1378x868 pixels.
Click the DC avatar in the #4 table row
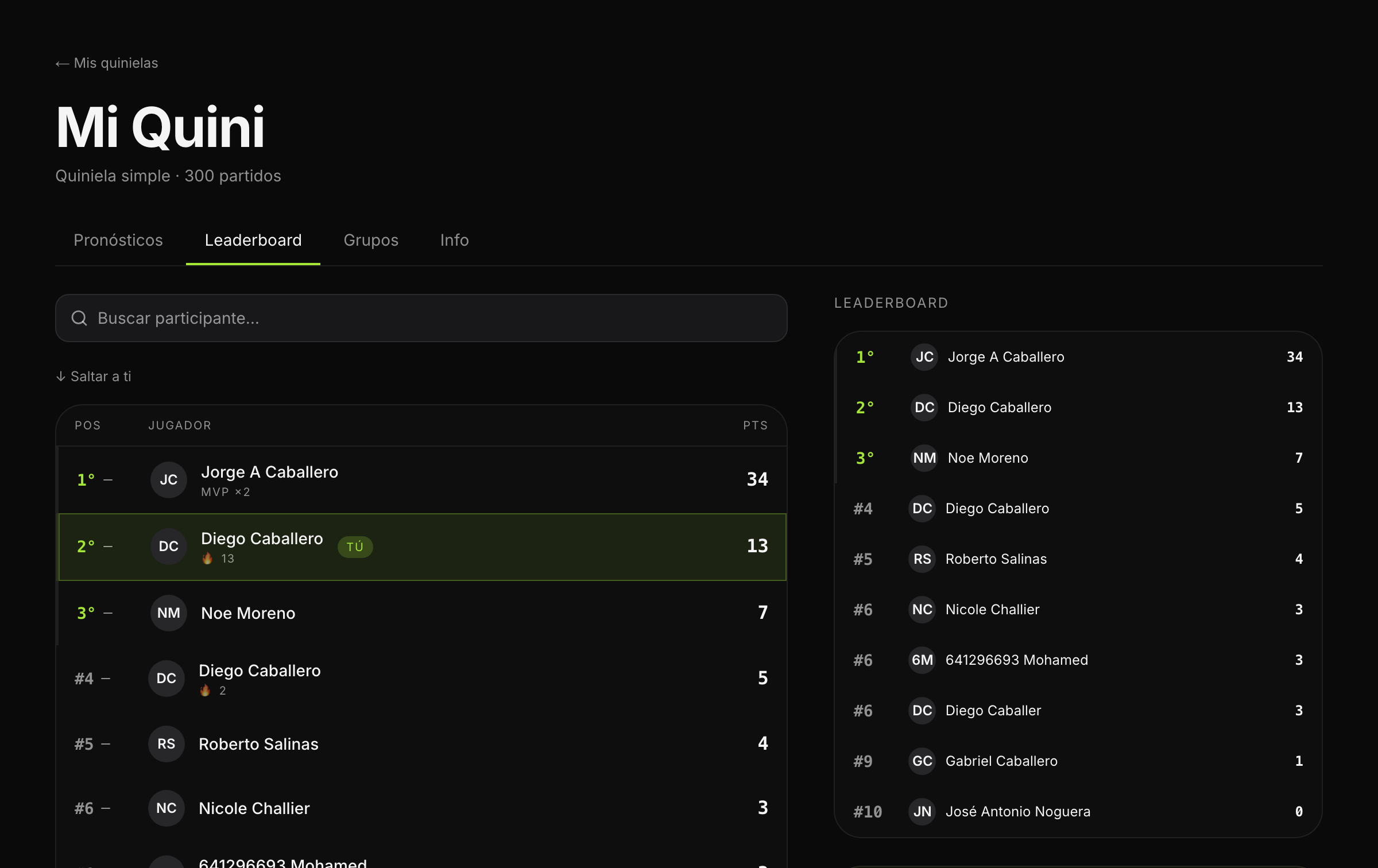(166, 679)
